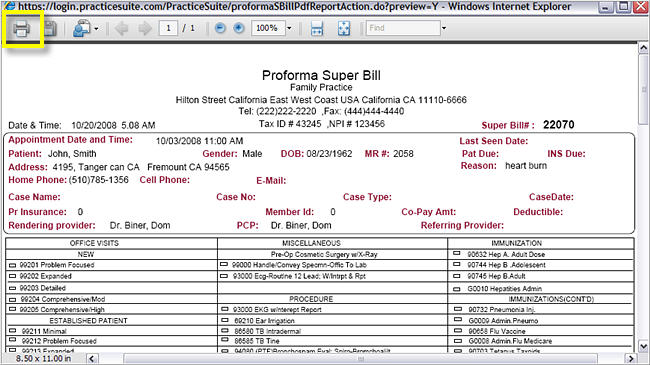Minimize the Internet Explorer window
Screen dimensions: 650x365
click(606, 7)
